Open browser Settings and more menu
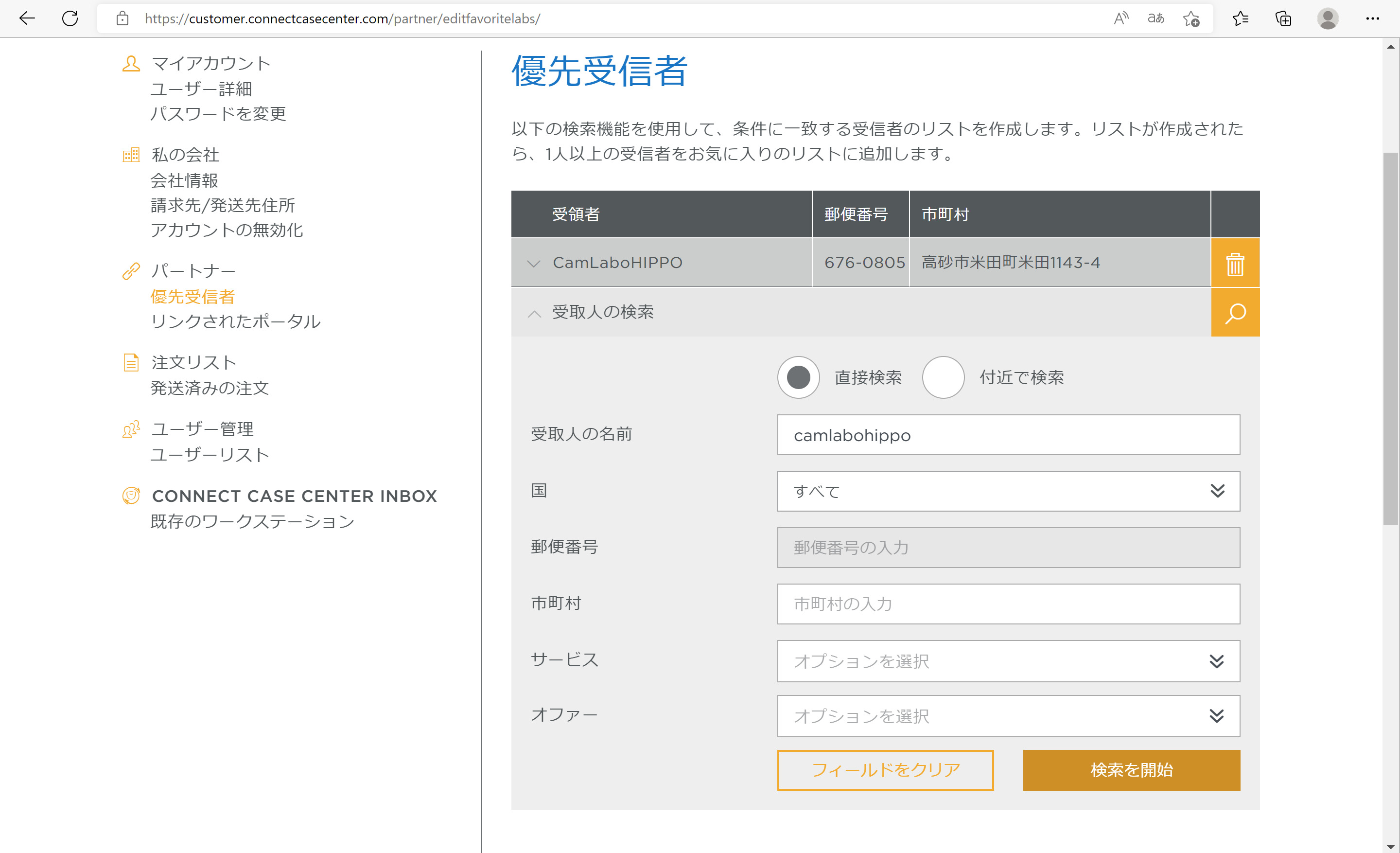 point(1373,19)
